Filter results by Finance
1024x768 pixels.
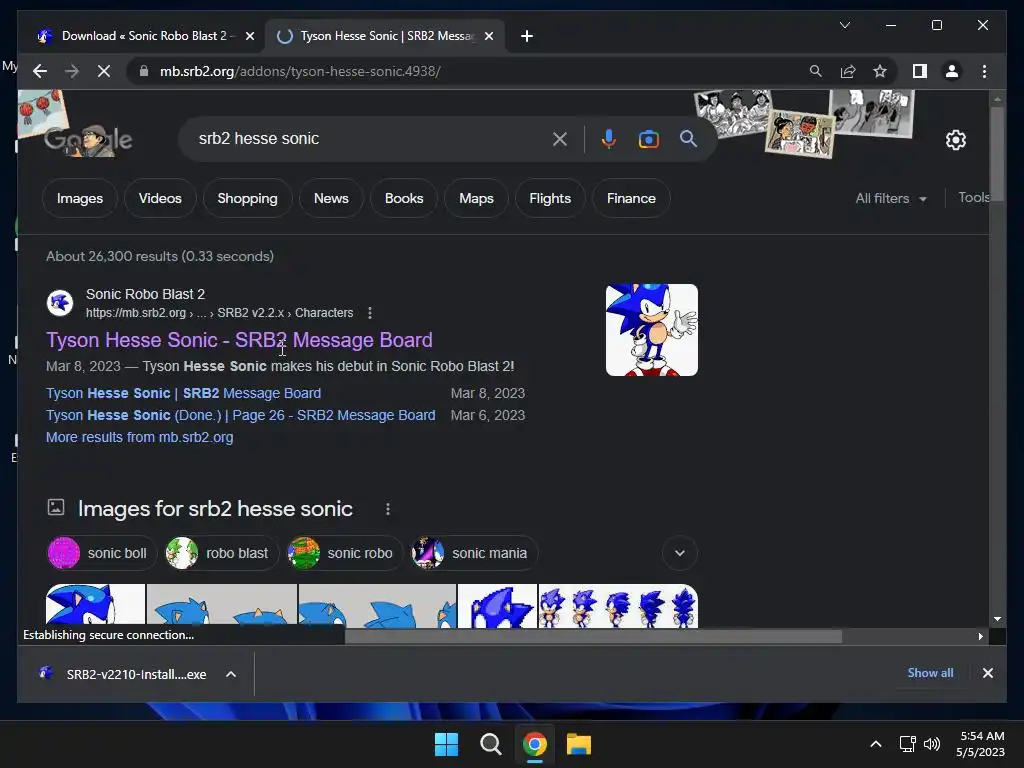click(x=631, y=199)
